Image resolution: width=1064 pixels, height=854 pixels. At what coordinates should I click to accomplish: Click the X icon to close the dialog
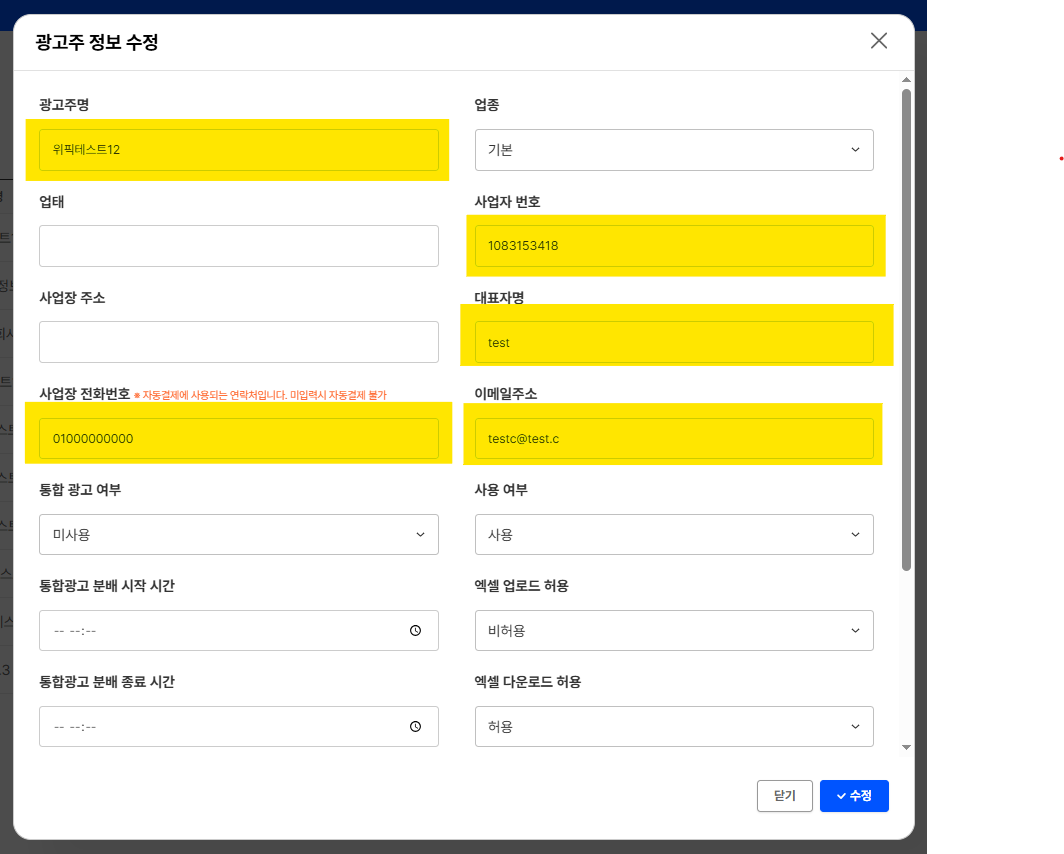[878, 41]
